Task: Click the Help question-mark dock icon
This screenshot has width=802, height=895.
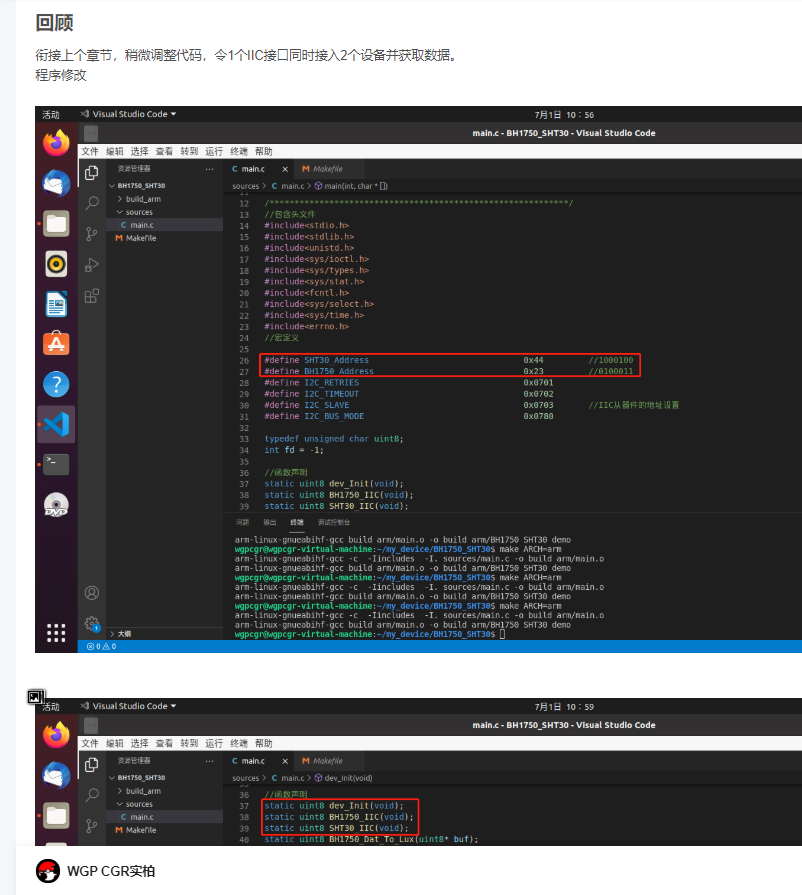Action: (x=56, y=385)
